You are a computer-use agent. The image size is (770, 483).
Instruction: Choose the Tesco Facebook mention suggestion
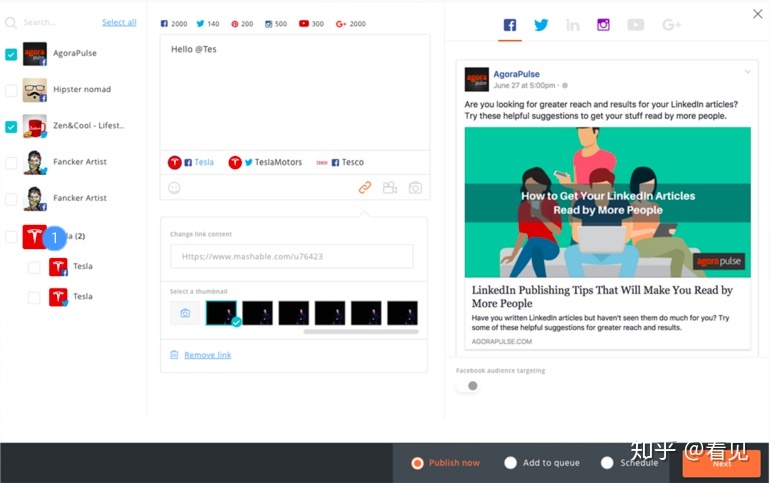340,162
